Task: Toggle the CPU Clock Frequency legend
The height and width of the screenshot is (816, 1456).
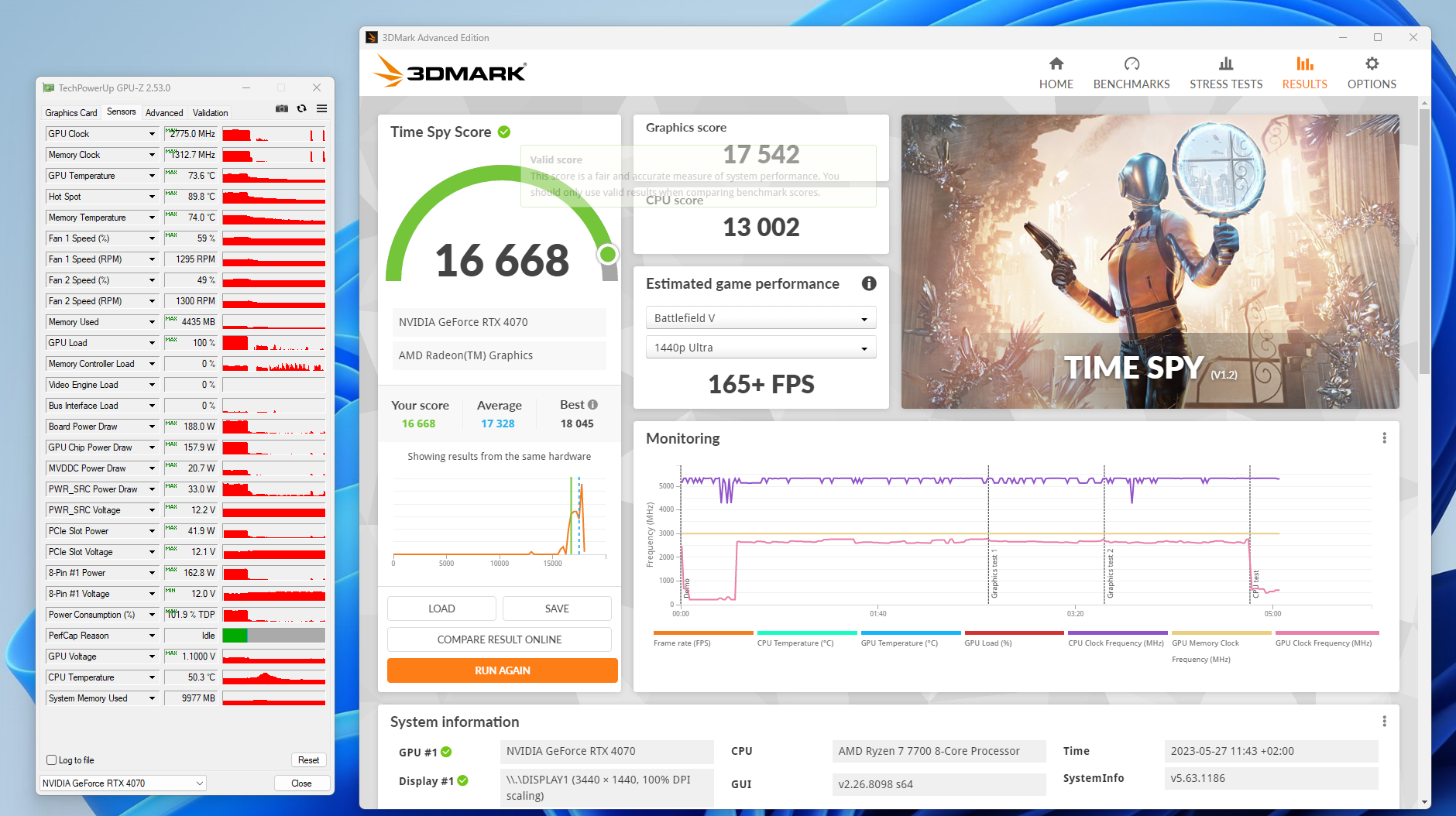Action: coord(1118,639)
